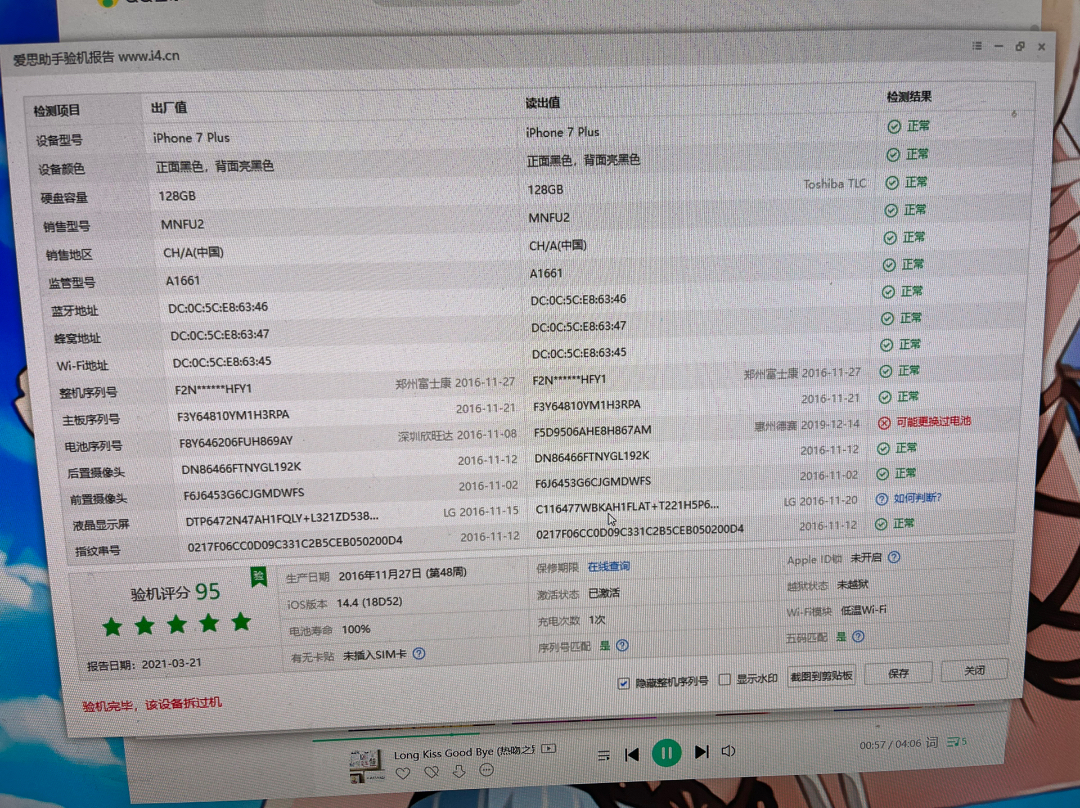Click the 检测项目 column header
Screen dimensions: 1080x808
tap(56, 110)
